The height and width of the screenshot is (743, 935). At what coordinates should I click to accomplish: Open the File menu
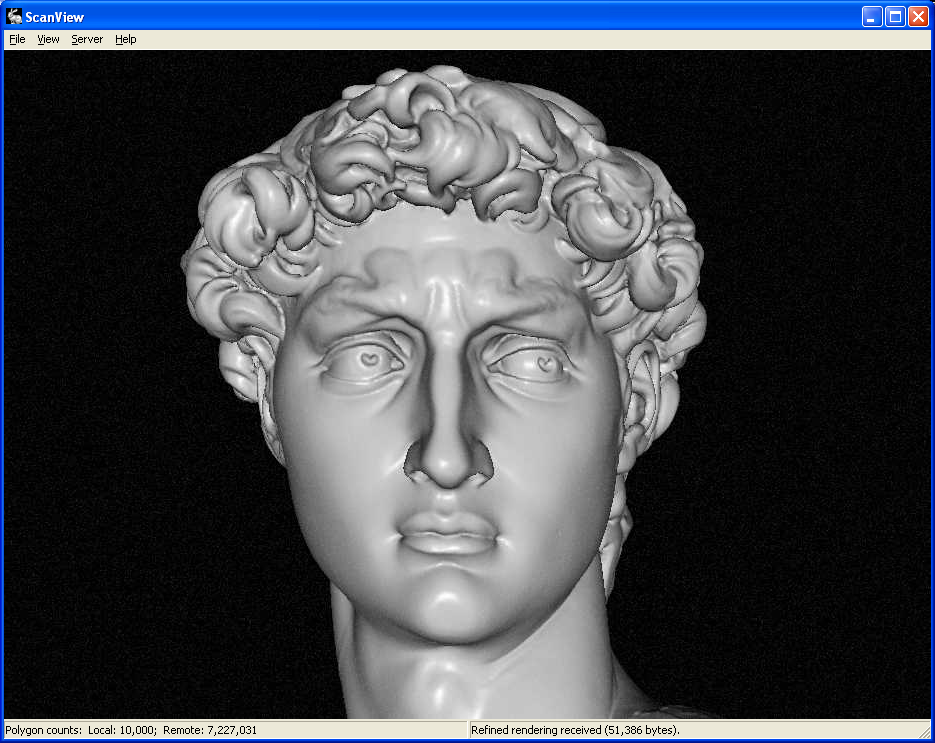(17, 39)
